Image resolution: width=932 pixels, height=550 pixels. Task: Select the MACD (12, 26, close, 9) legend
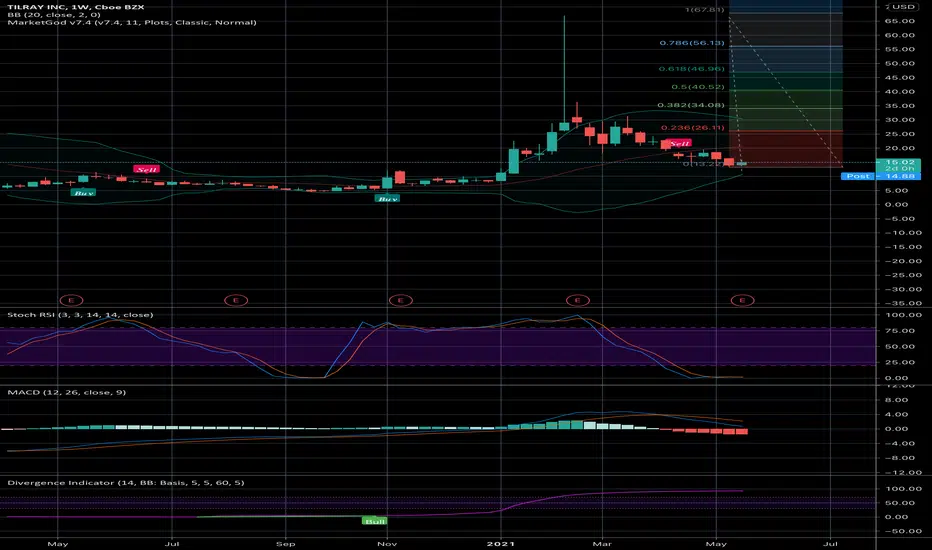(x=67, y=392)
